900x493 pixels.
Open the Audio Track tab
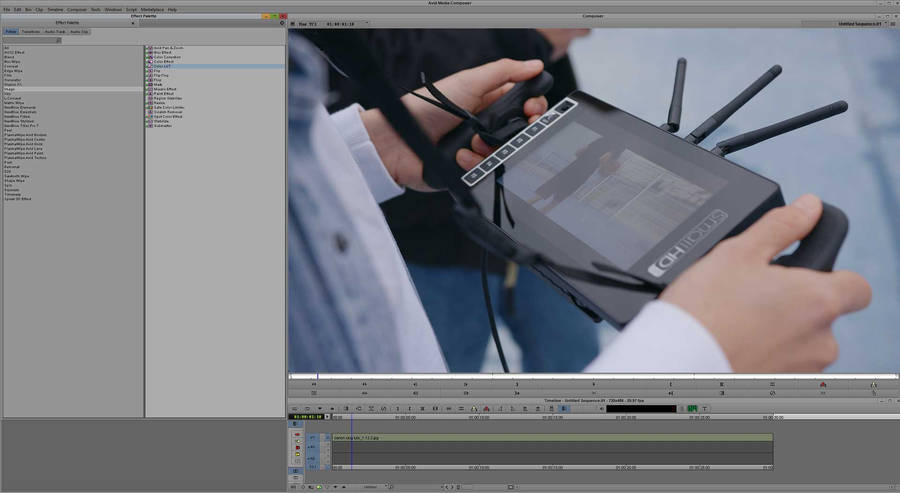click(55, 31)
